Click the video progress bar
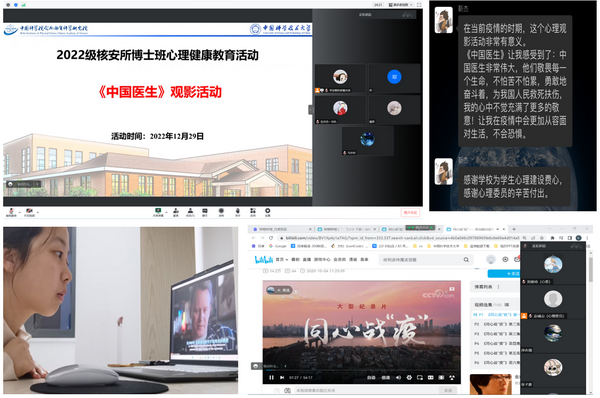The width and height of the screenshot is (600, 398). coord(362,370)
